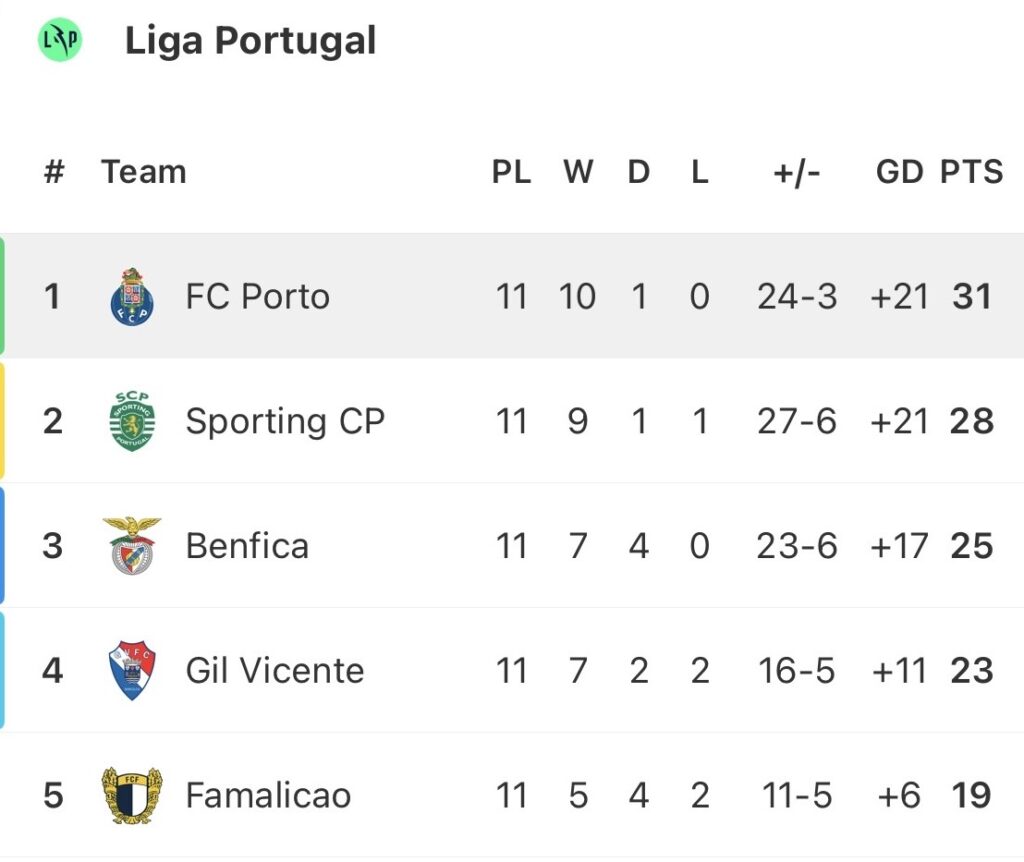This screenshot has height=862, width=1024.
Task: Click the +/- goals column header
Action: (x=797, y=172)
